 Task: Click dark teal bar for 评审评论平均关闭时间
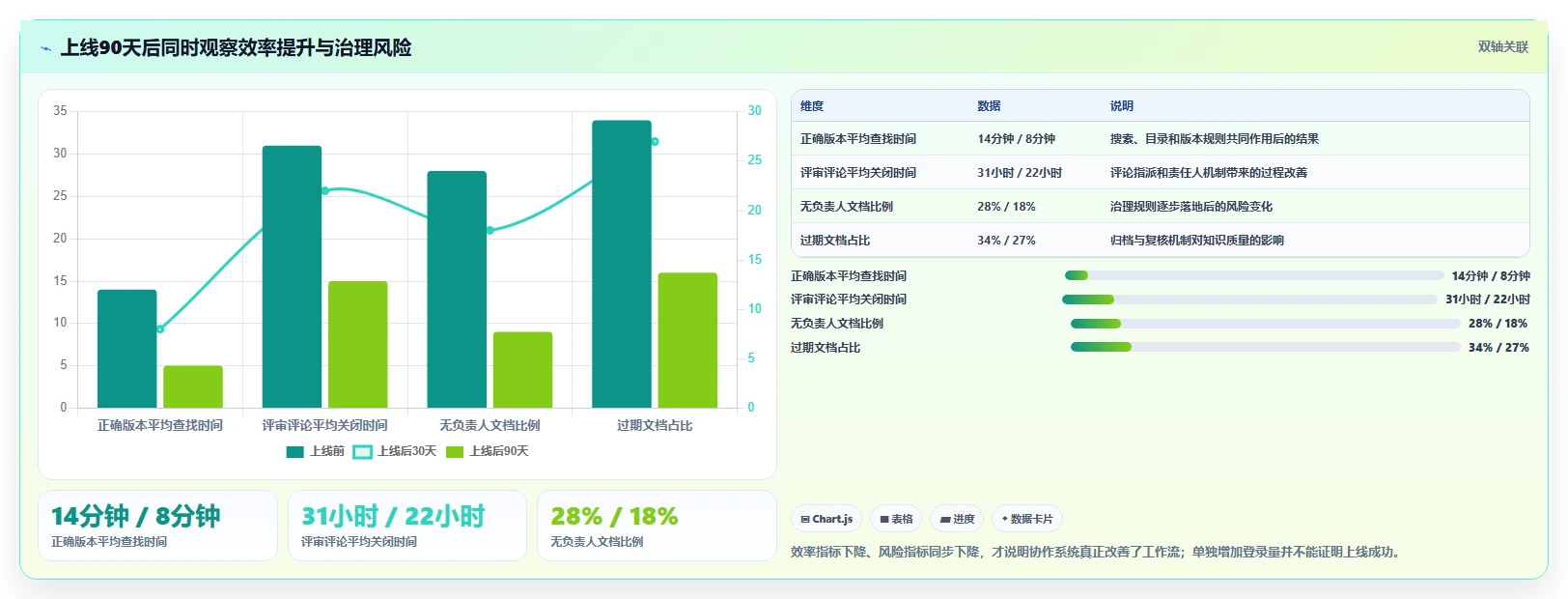coord(292,276)
